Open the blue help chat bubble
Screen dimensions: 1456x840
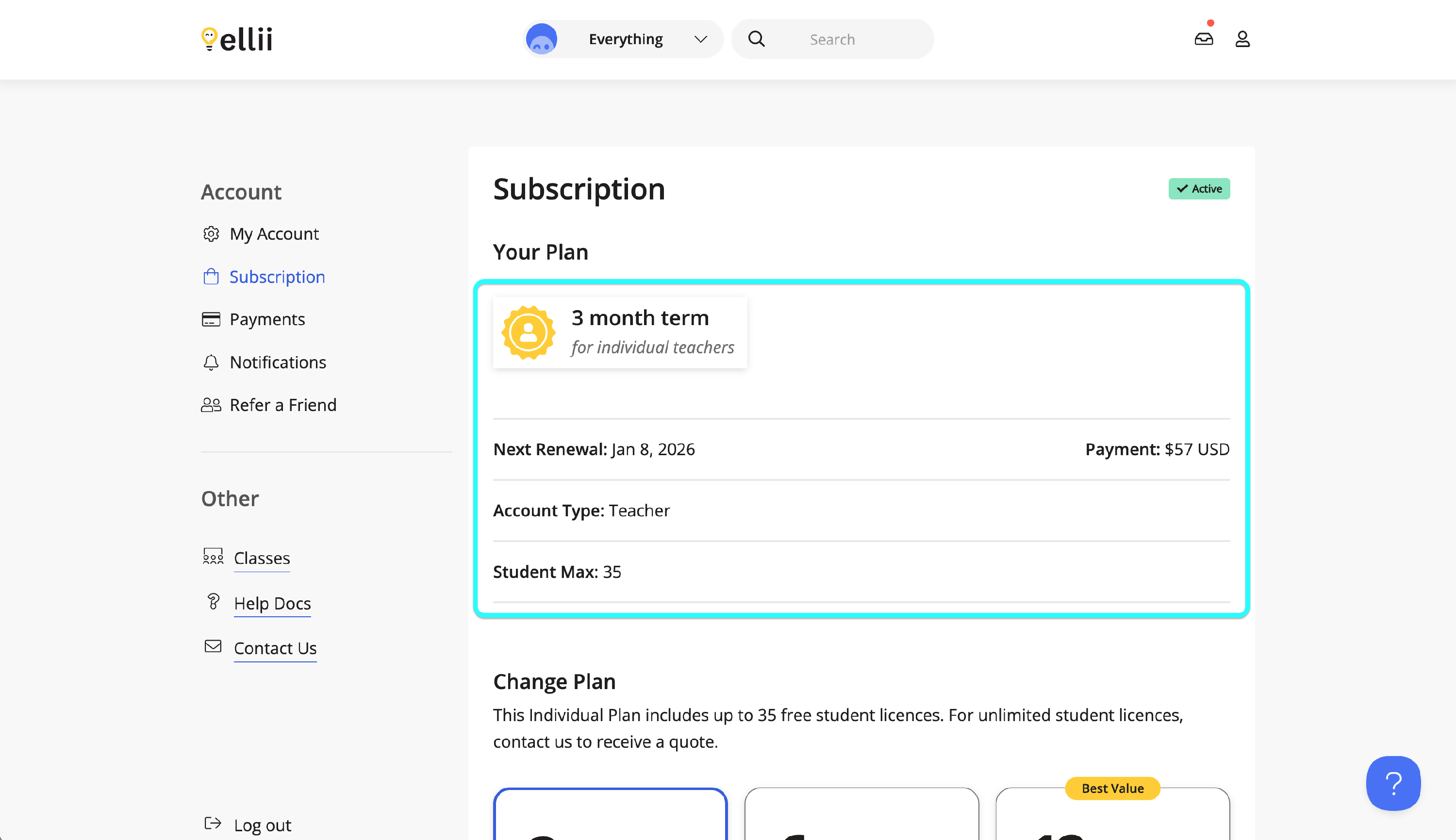1392,783
